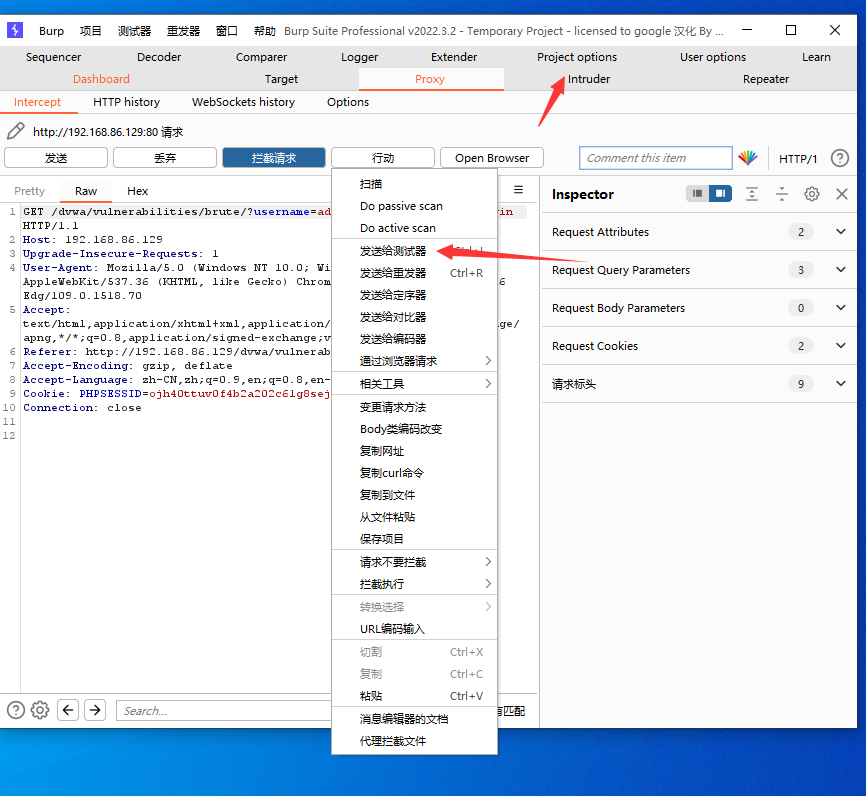Viewport: 866px width, 796px height.
Task: Select 发送给测试器 from context menu
Action: pyautogui.click(x=414, y=251)
